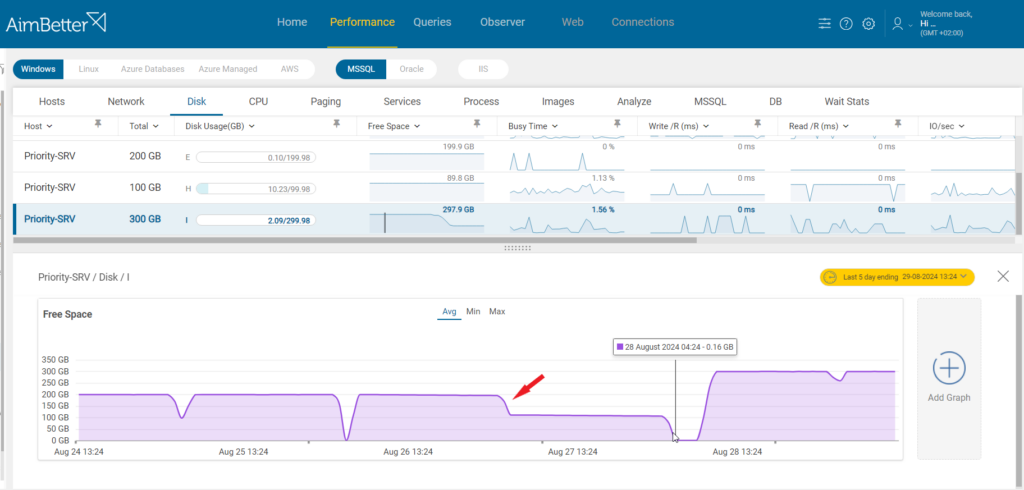Switch platform toggle to Linux
This screenshot has height=490, width=1024.
88,69
